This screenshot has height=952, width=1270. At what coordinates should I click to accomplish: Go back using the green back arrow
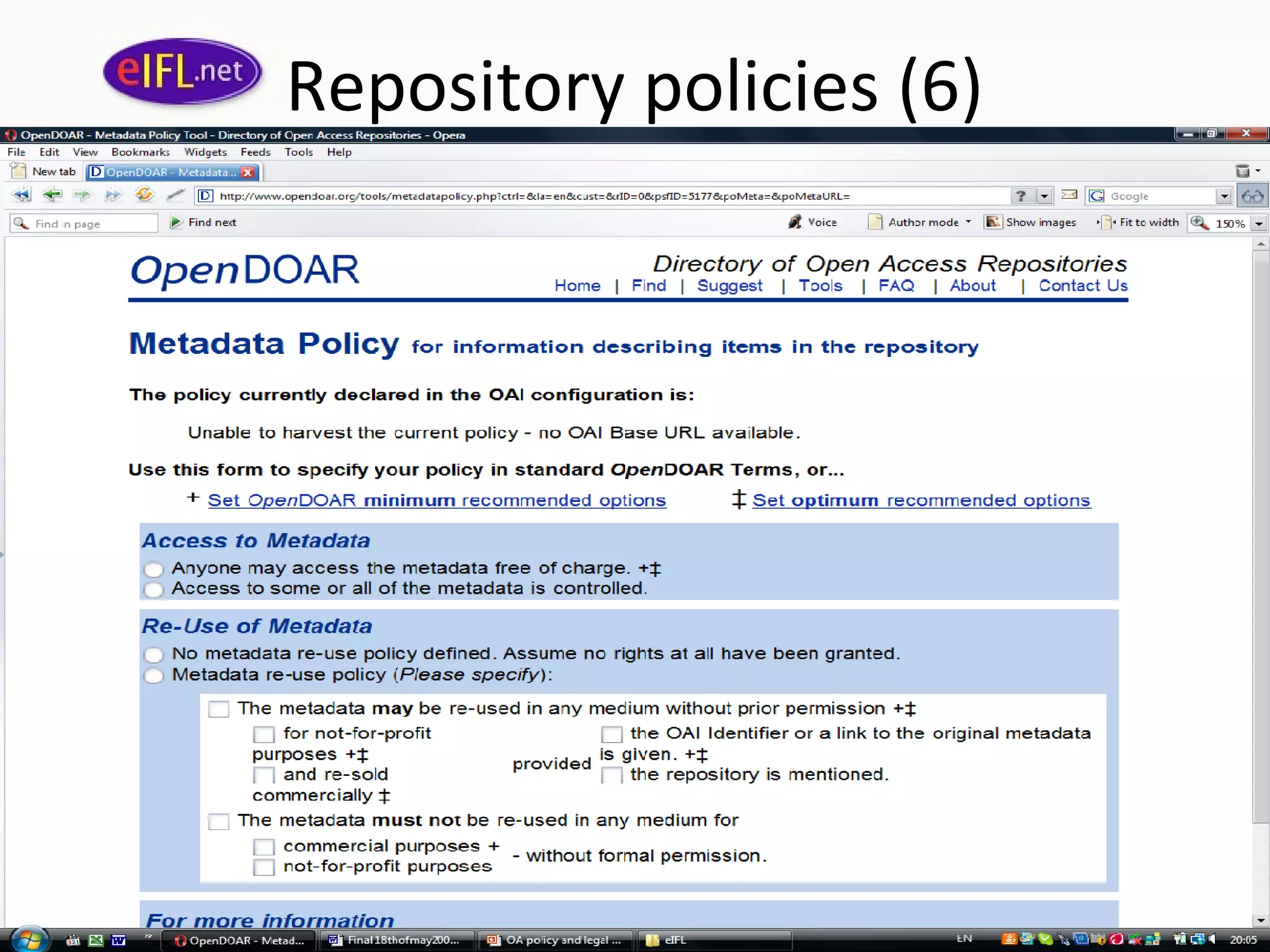(53, 195)
